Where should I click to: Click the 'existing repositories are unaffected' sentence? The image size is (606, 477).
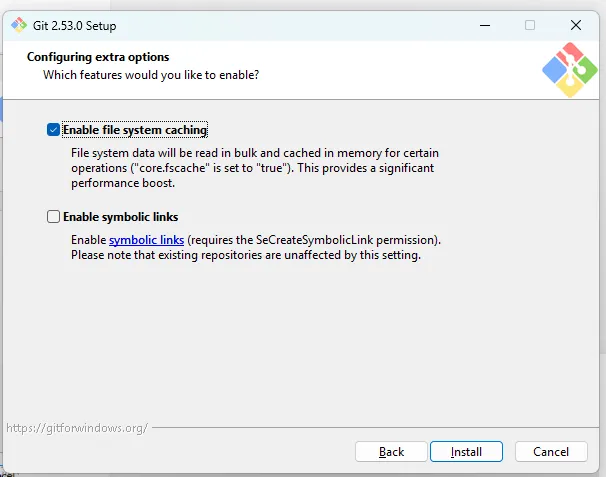point(245,255)
